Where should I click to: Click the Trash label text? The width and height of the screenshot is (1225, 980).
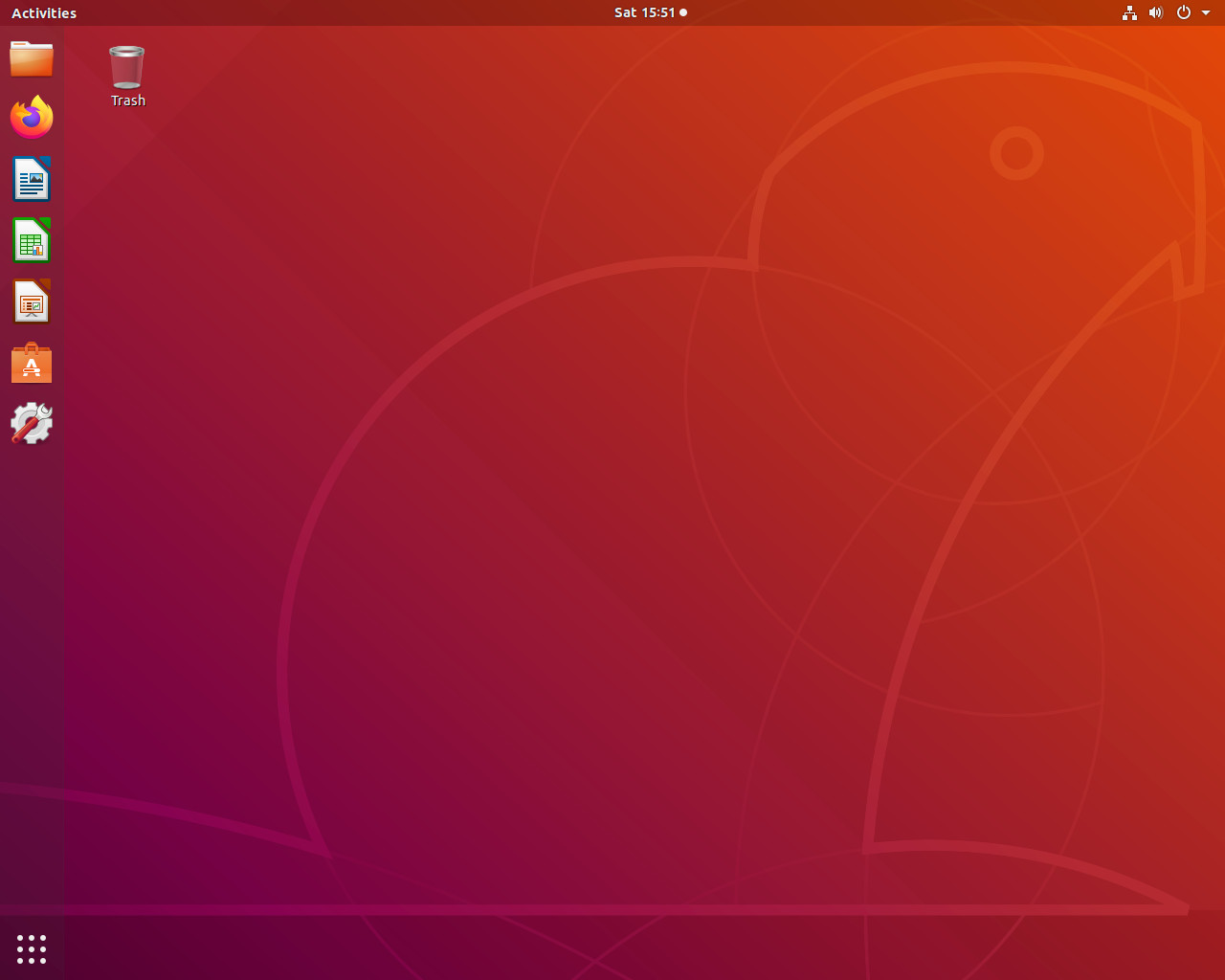128,100
